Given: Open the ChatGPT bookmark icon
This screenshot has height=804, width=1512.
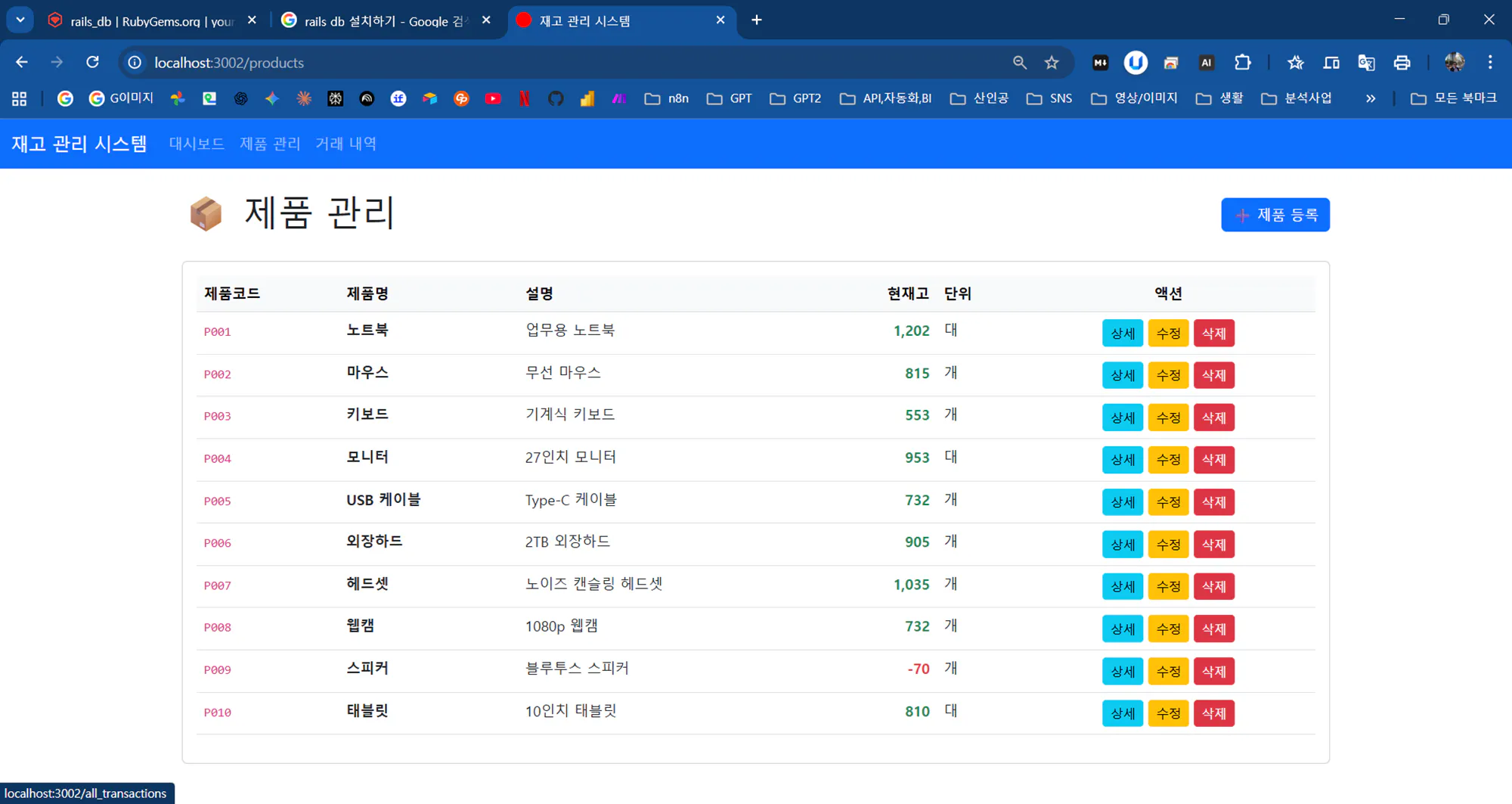Looking at the screenshot, I should pyautogui.click(x=240, y=98).
